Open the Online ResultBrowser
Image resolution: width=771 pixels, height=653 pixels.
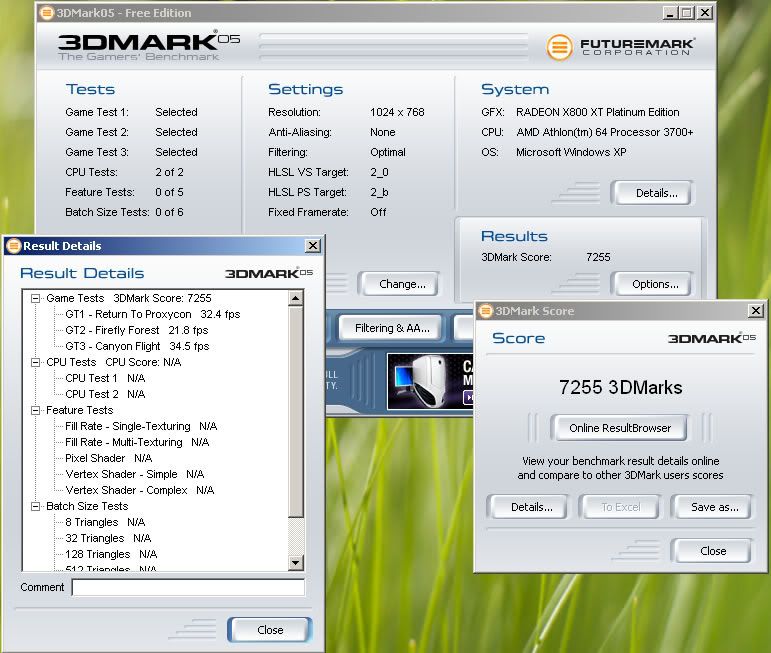point(620,428)
